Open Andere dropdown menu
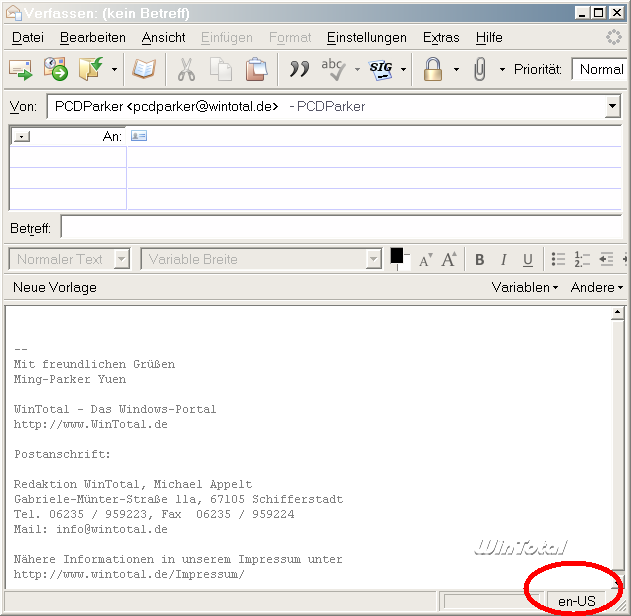Image resolution: width=631 pixels, height=616 pixels. click(x=597, y=287)
